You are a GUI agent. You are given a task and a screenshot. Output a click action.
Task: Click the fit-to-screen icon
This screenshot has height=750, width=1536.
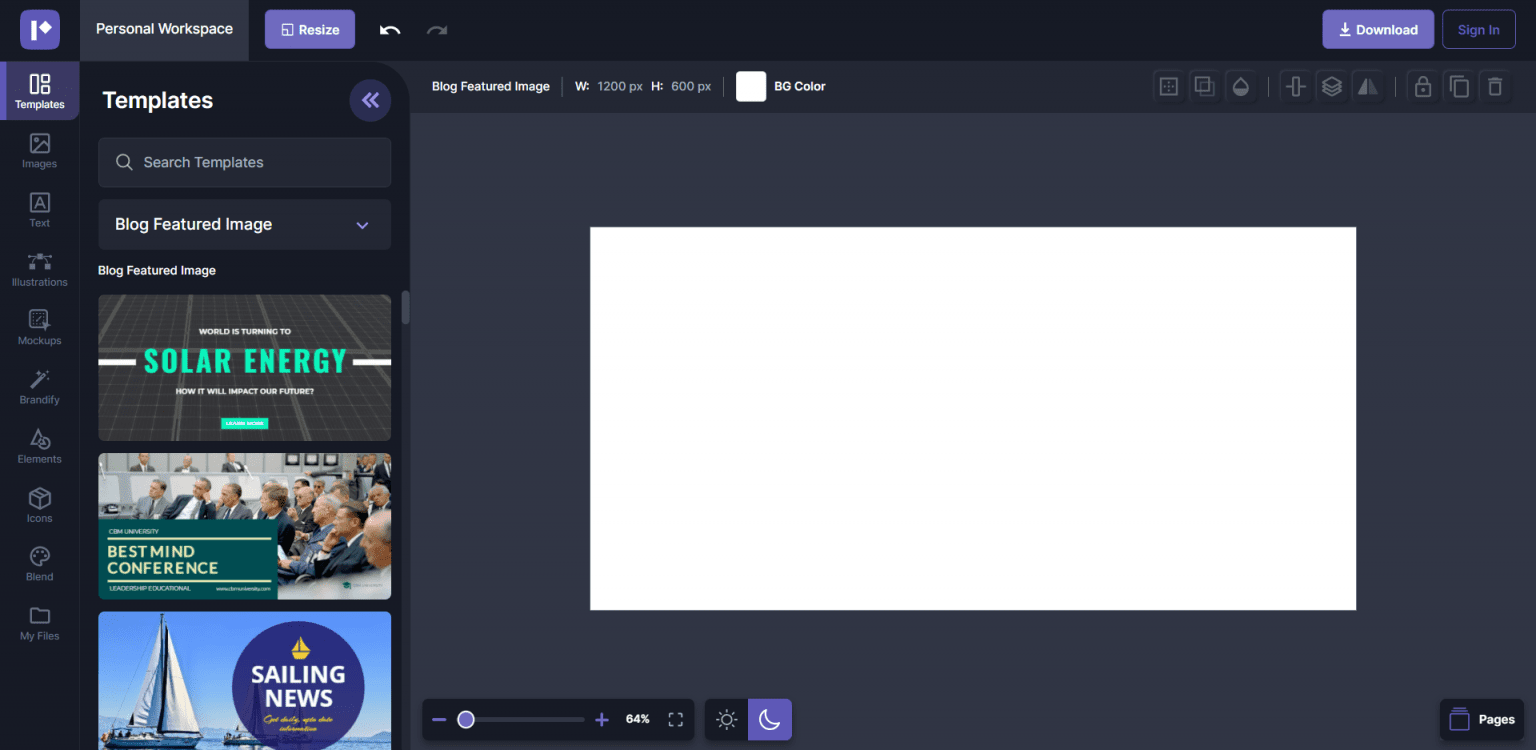[675, 719]
